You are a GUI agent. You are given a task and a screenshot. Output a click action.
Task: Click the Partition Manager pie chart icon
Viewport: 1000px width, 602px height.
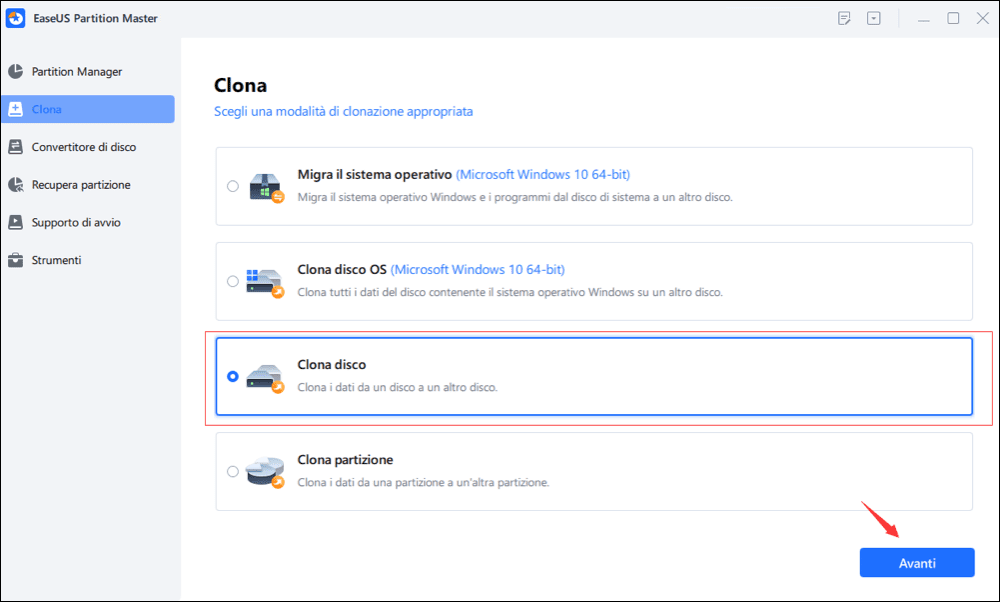pos(15,71)
